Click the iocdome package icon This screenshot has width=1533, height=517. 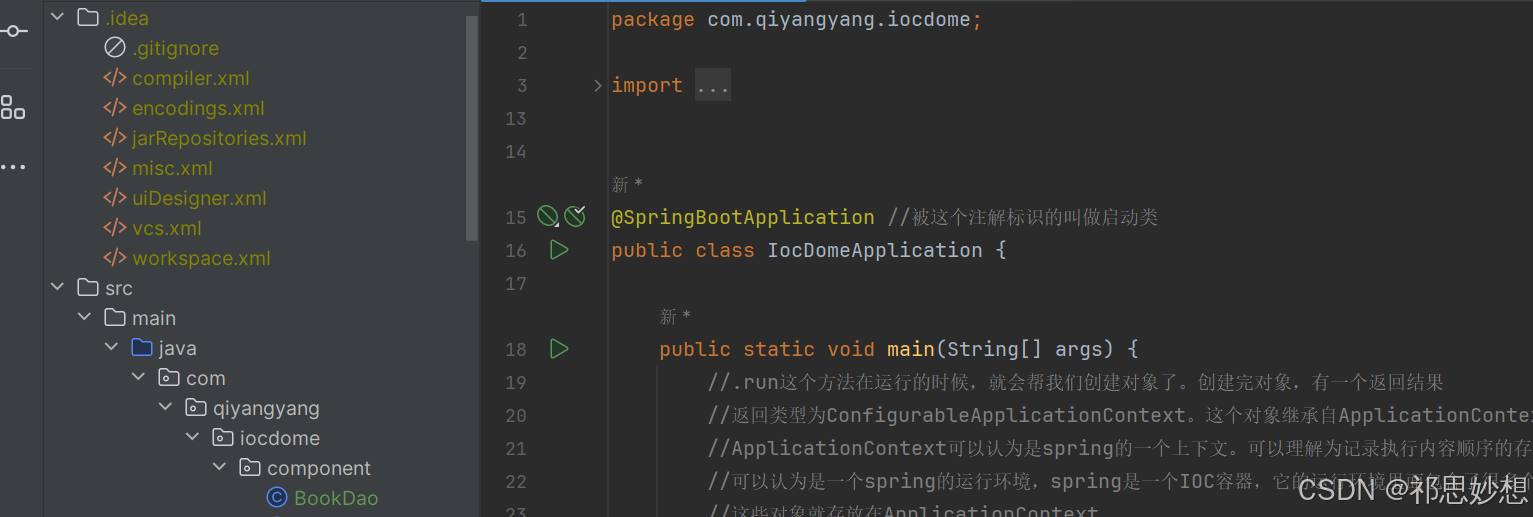(223, 438)
